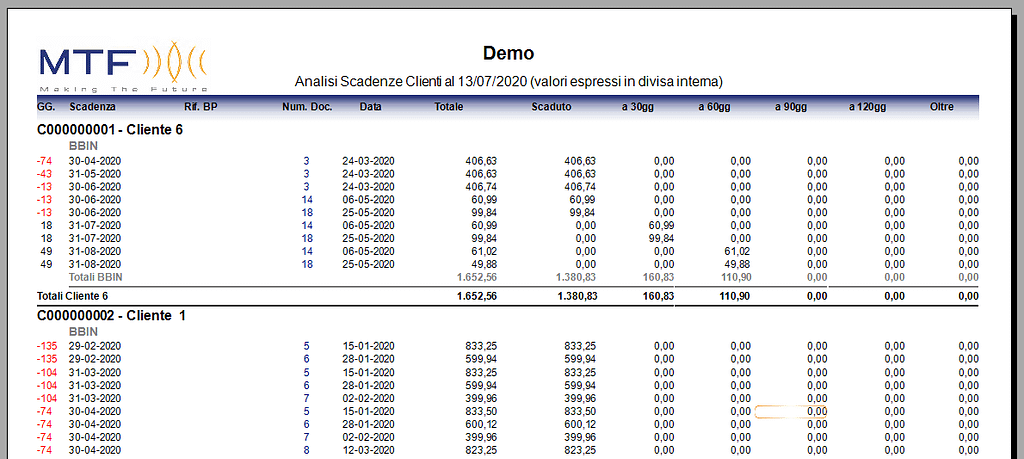Select 833,50 in the Totale column
The image size is (1024, 459).
tap(481, 411)
